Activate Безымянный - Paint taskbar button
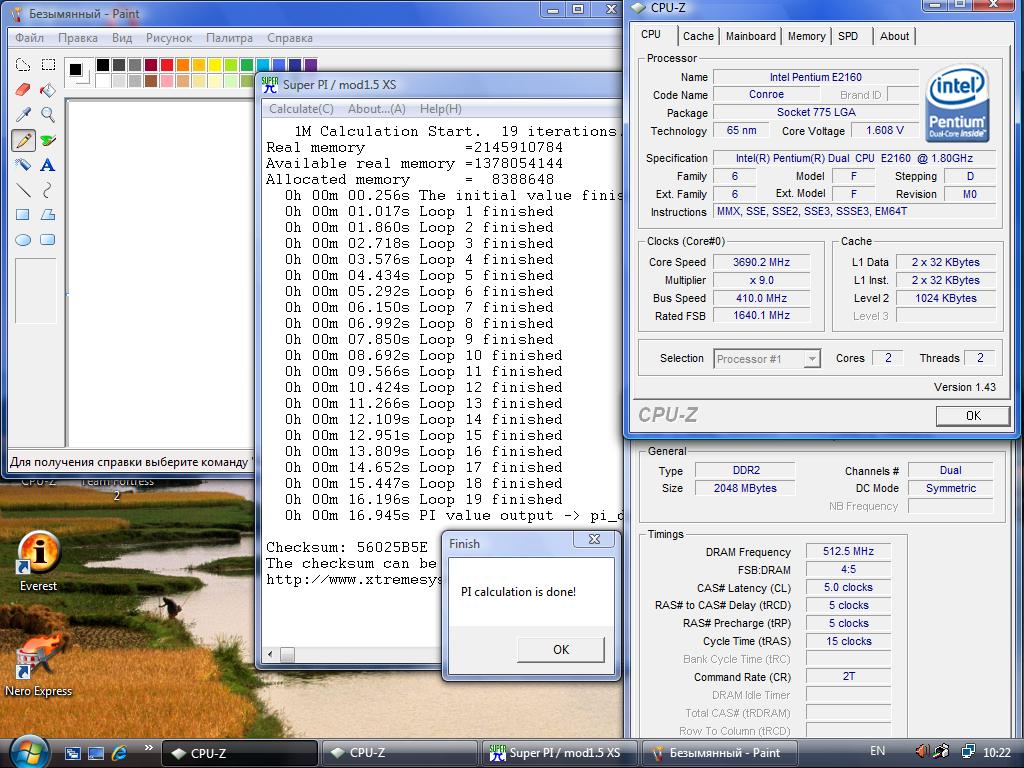The image size is (1024, 768). coord(720,753)
